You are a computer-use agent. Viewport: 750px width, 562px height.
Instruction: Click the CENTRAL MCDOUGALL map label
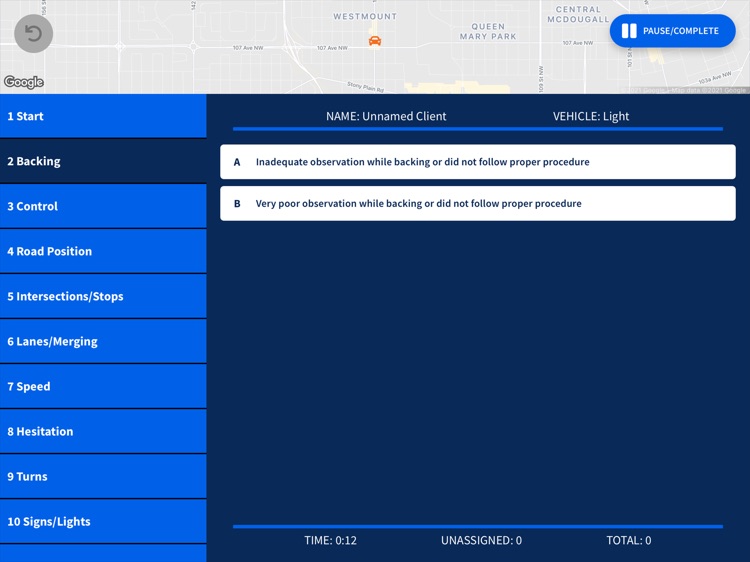coord(578,14)
